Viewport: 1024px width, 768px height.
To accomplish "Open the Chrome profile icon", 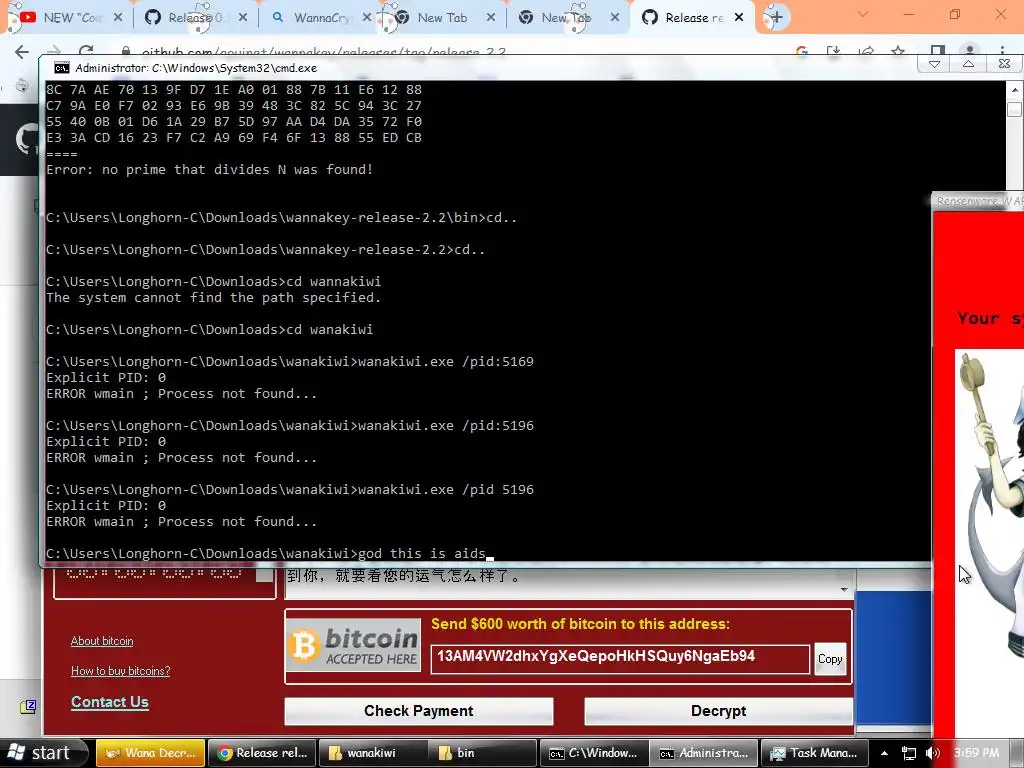I will [x=970, y=50].
